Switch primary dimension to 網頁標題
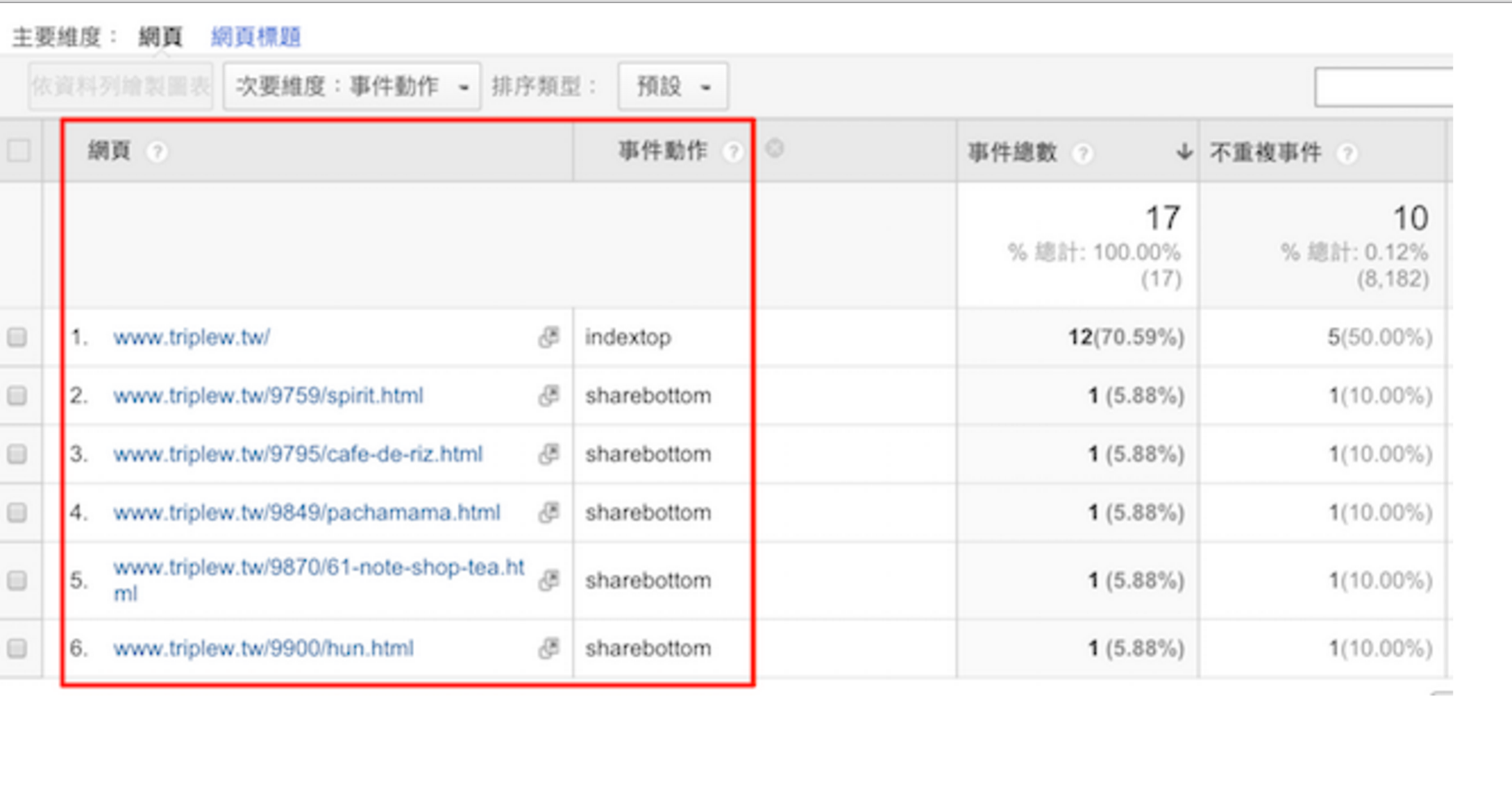Image resolution: width=1512 pixels, height=792 pixels. [x=256, y=37]
